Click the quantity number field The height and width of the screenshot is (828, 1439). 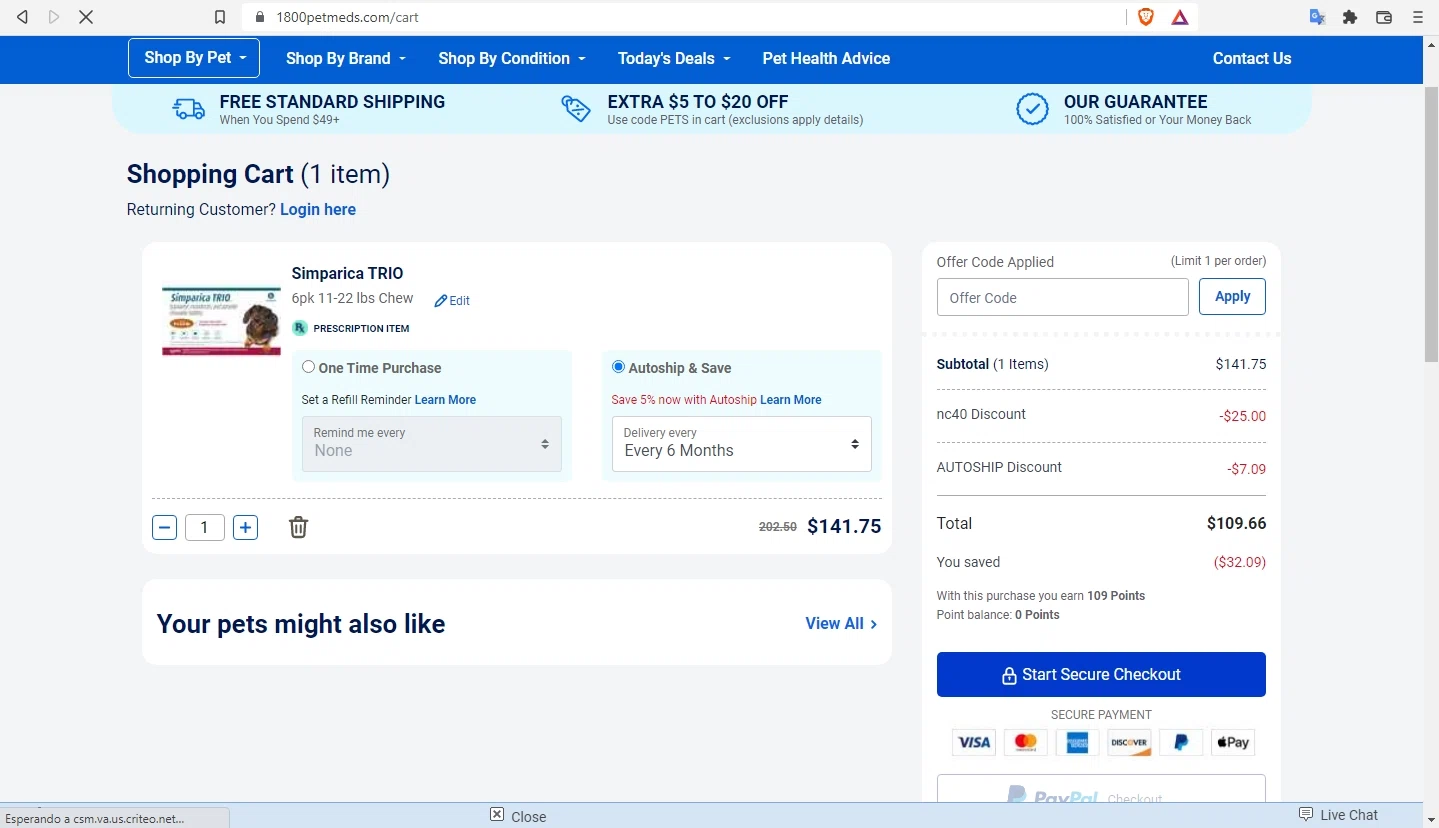coord(205,527)
